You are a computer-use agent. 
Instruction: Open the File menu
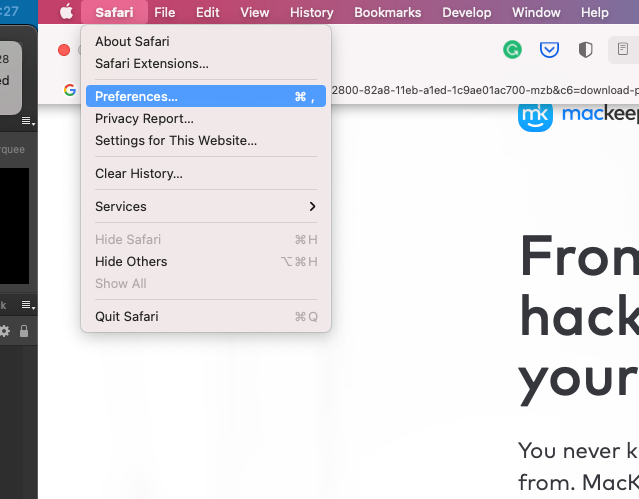(x=165, y=12)
